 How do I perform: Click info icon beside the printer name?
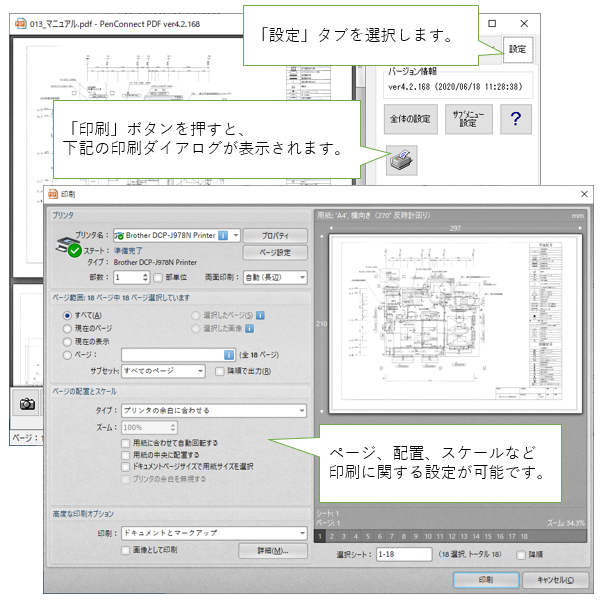pyautogui.click(x=223, y=235)
